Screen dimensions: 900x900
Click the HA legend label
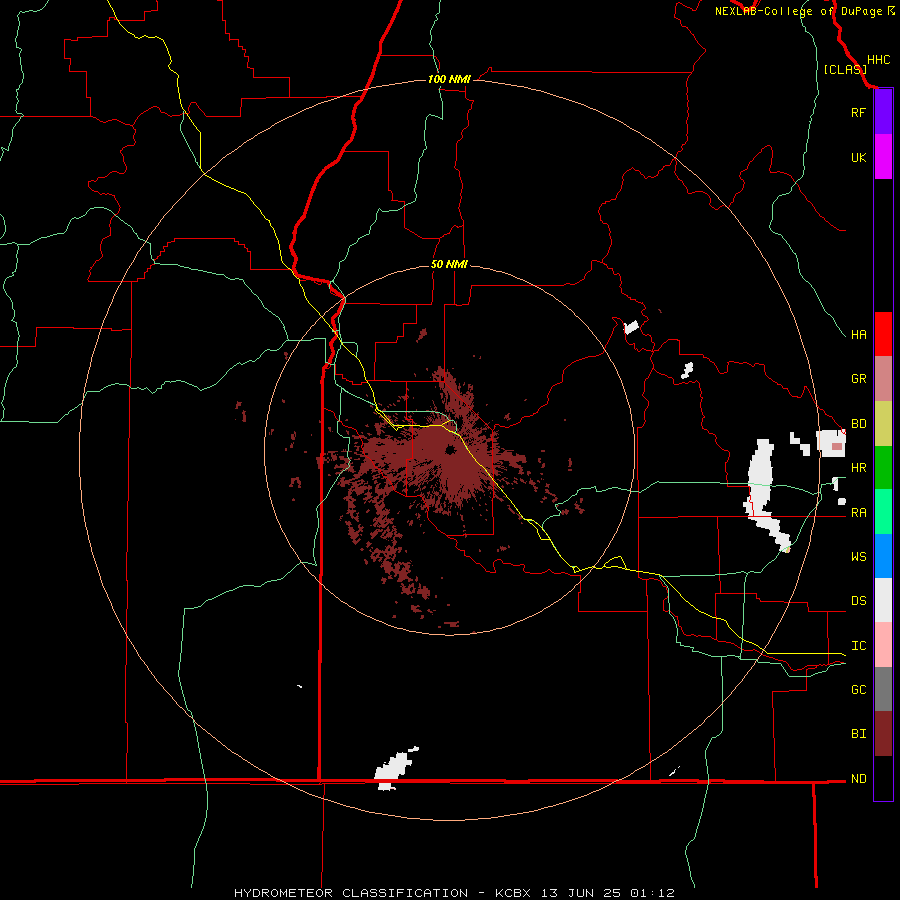pyautogui.click(x=858, y=334)
